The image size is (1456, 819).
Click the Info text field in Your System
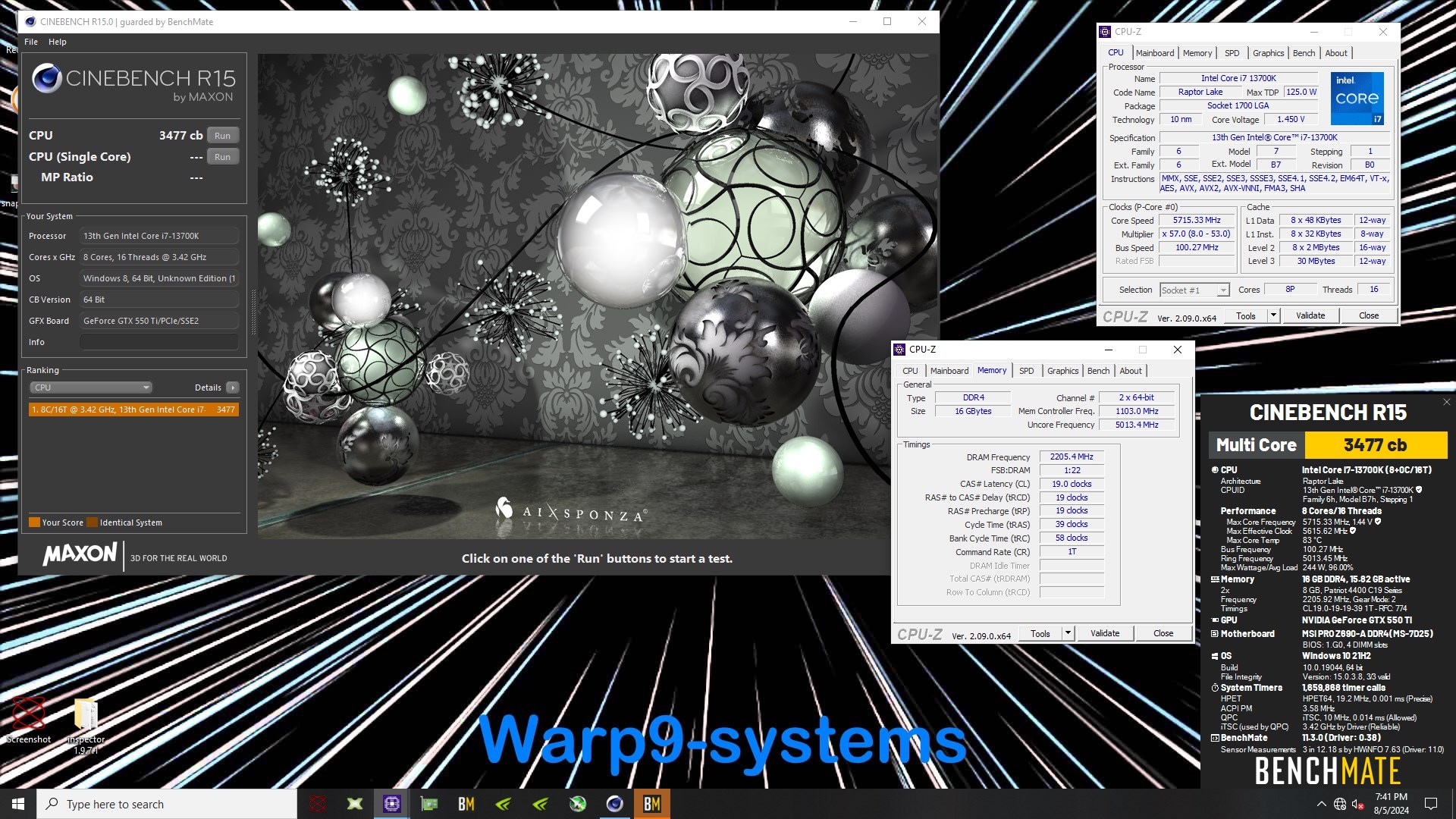click(x=159, y=342)
